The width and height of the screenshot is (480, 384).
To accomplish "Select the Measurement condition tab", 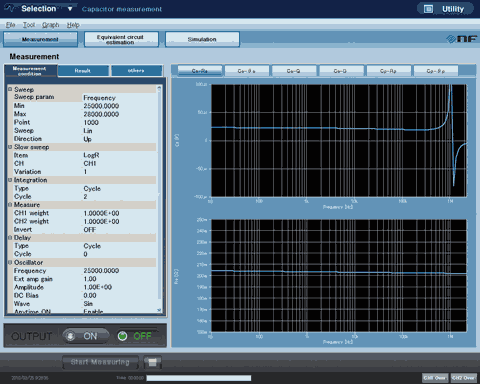I will tap(30, 71).
